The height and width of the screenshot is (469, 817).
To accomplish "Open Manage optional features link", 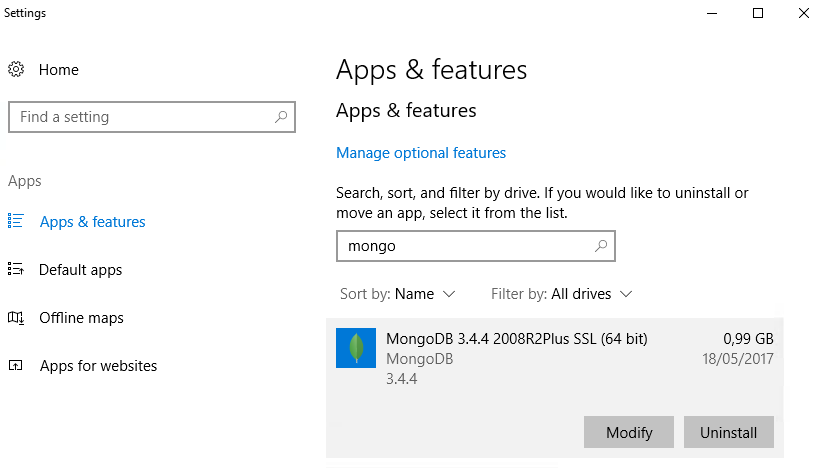I will pyautogui.click(x=420, y=153).
